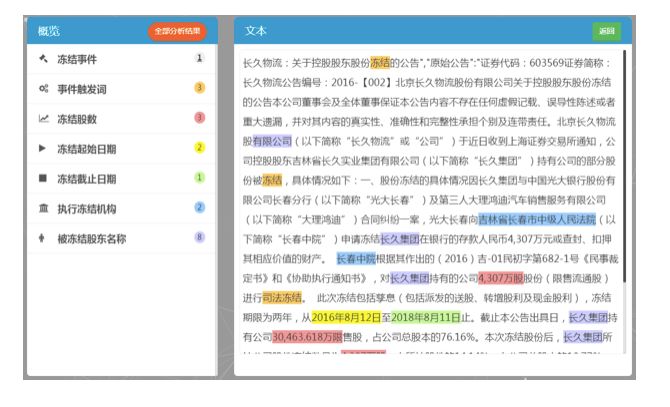This screenshot has width=670, height=407.
Task: Click the 文本 panel title
Action: click(x=256, y=31)
